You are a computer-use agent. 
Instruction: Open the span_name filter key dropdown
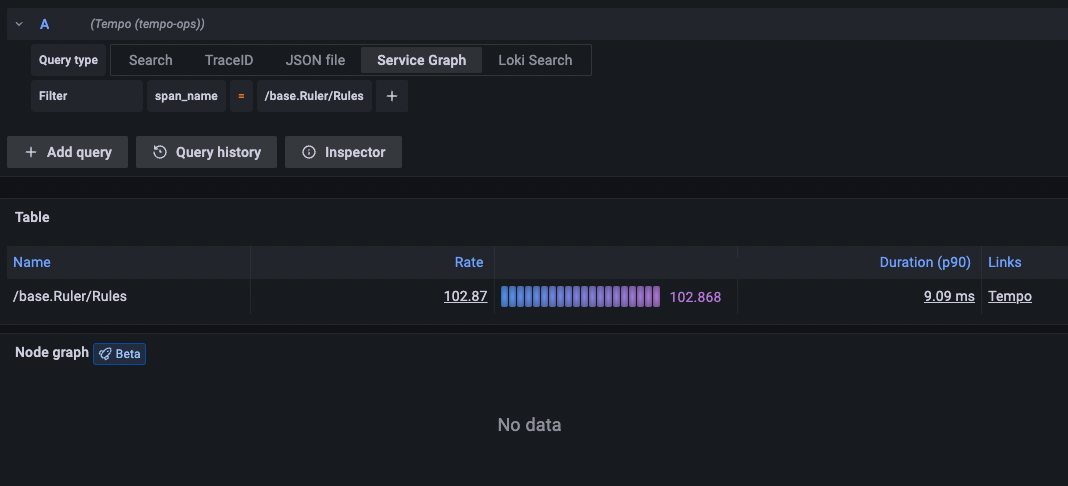tap(186, 96)
